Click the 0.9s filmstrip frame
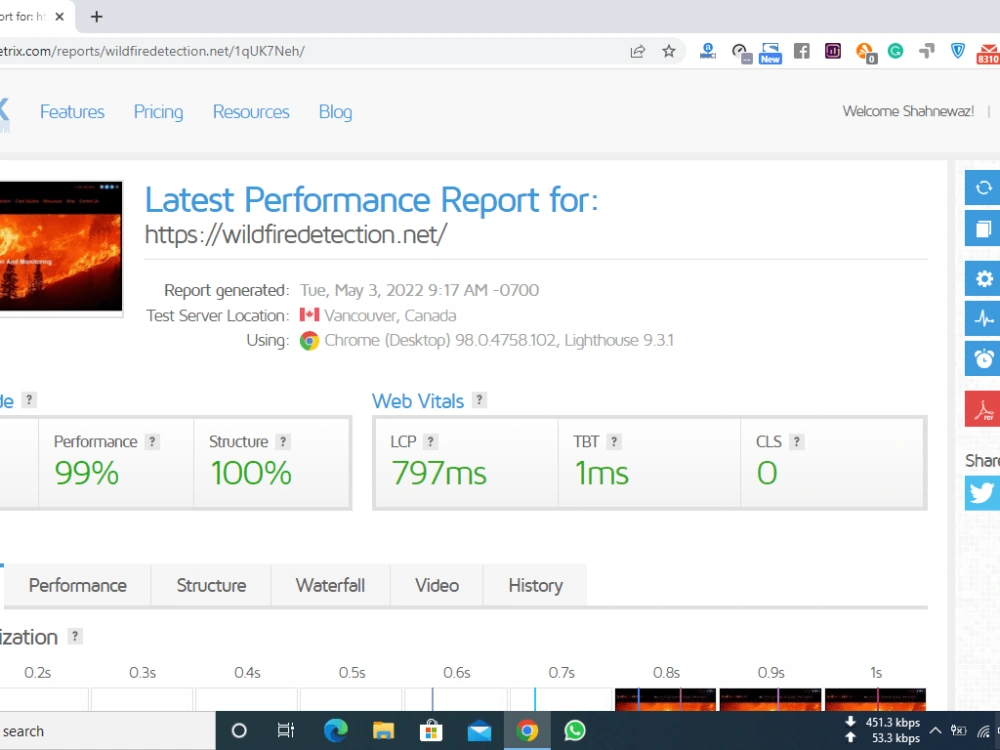Screen dimensions: 1000x750 coord(770,700)
